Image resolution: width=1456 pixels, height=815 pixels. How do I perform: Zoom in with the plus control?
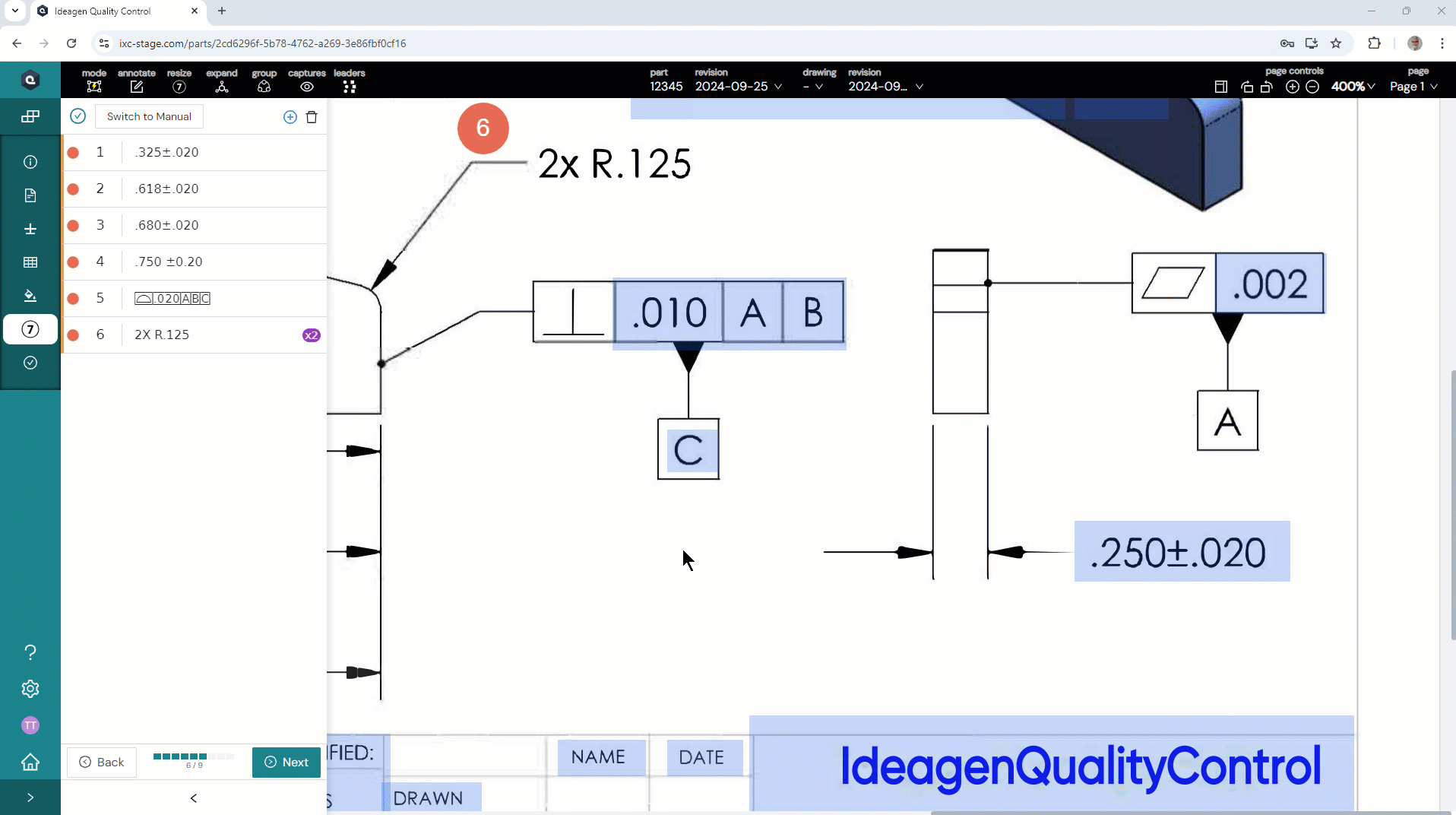pyautogui.click(x=1292, y=87)
